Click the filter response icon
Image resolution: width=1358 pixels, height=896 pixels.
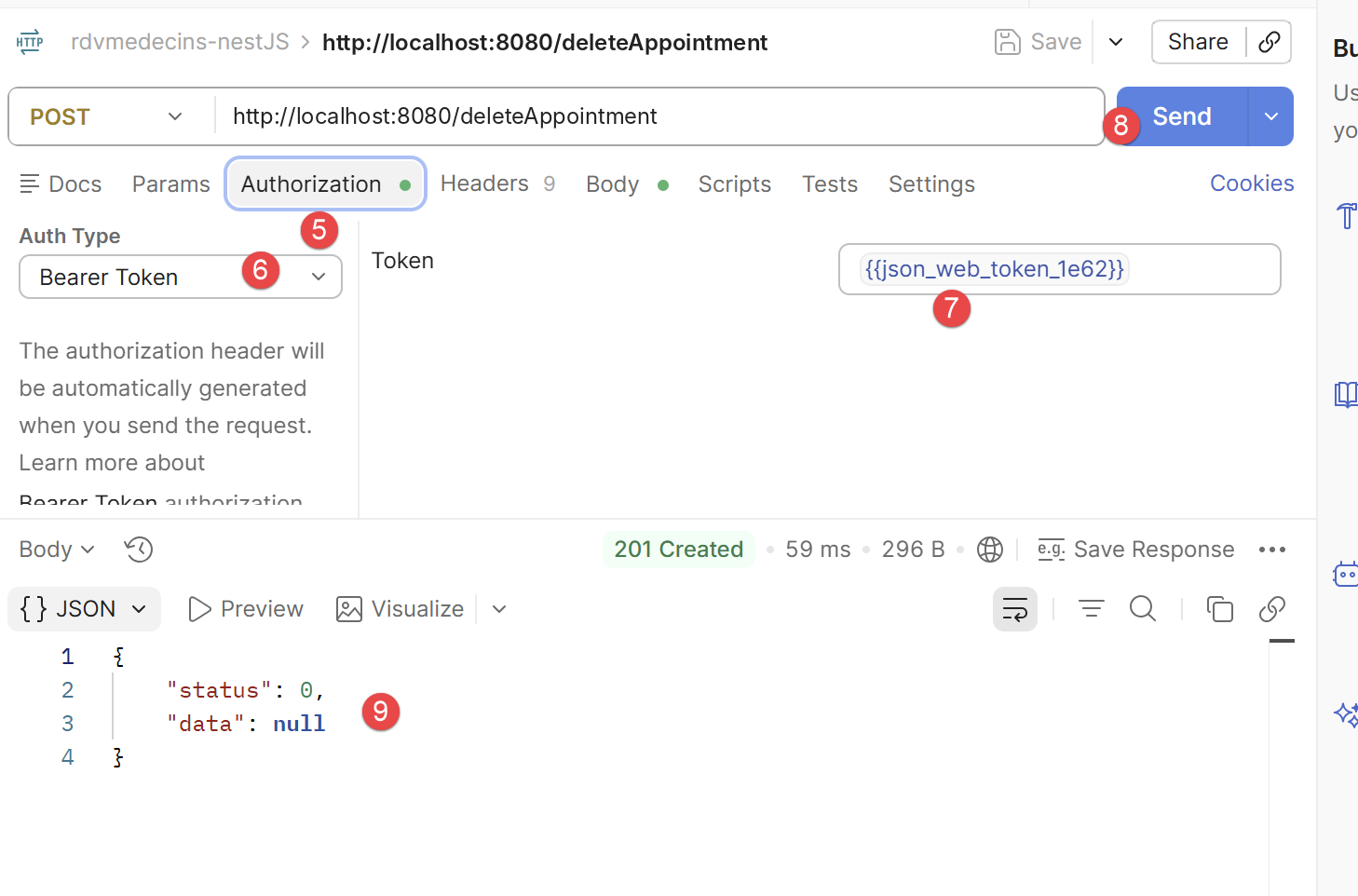1091,609
